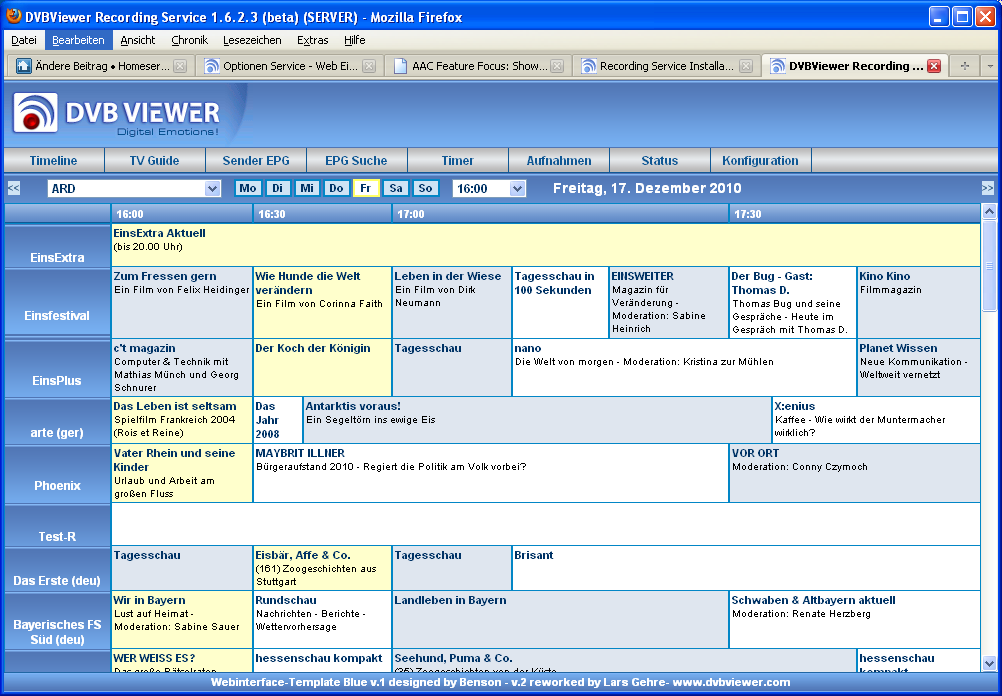Click the DVB Viewer logo
Viewport: 1002px width, 696px height.
pos(116,115)
